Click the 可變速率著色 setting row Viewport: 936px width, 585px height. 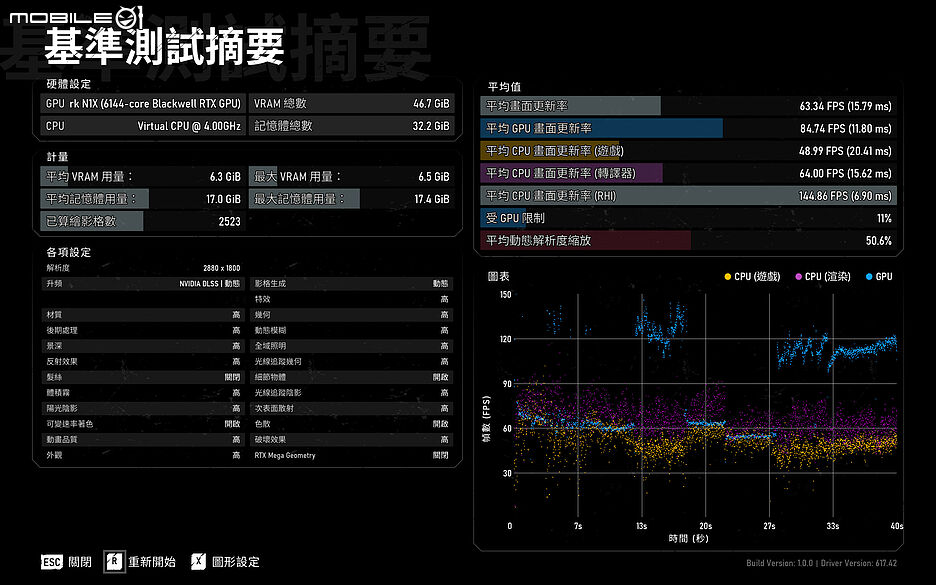click(143, 424)
